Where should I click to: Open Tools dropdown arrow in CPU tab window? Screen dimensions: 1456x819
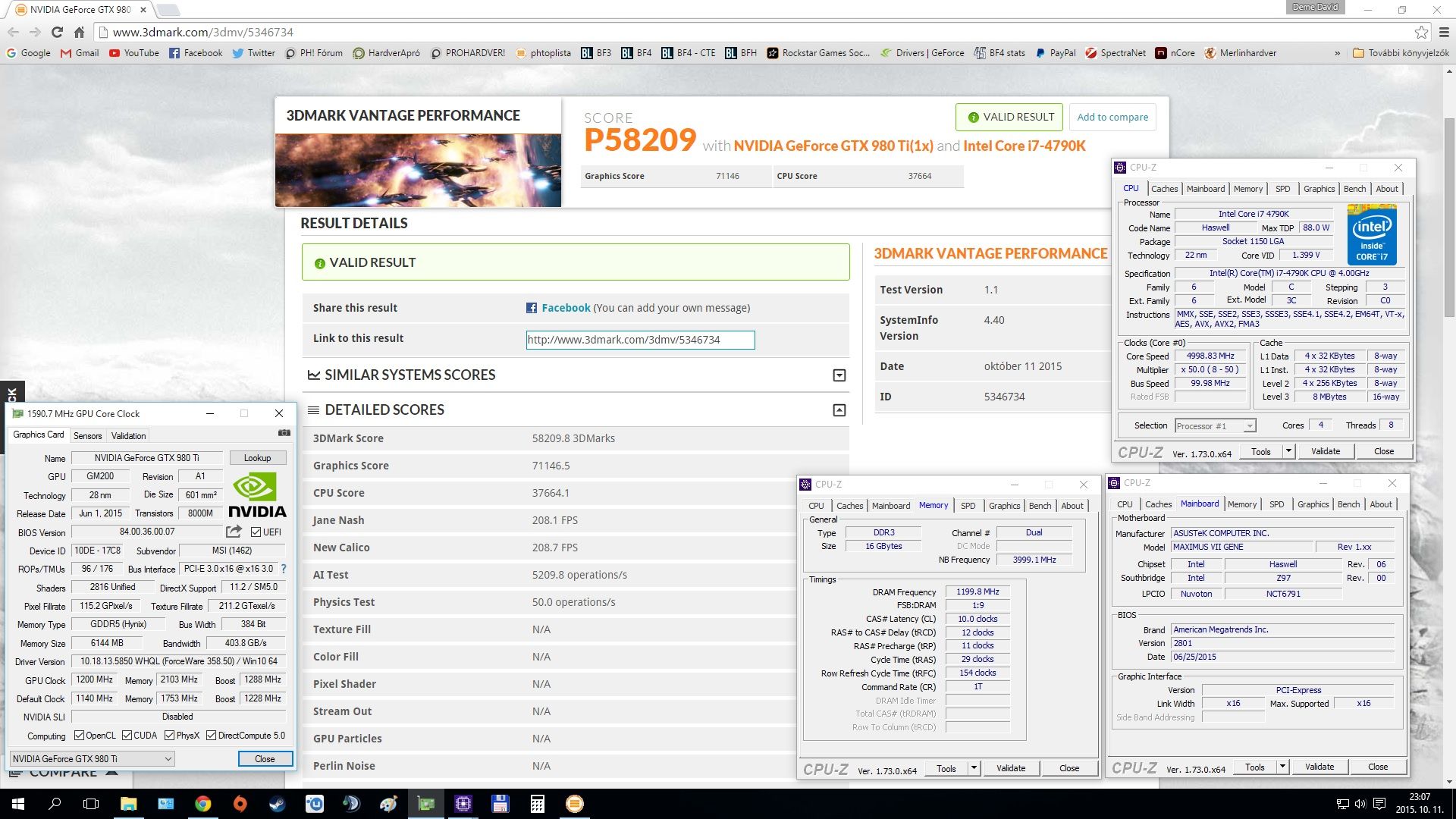(x=1288, y=451)
